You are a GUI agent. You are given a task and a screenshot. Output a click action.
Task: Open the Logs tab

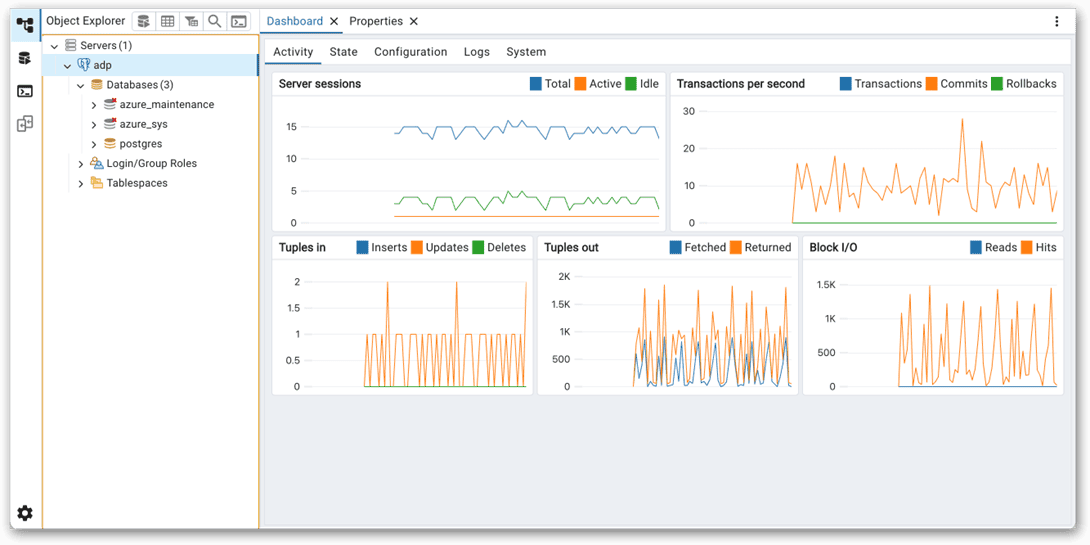pos(476,52)
